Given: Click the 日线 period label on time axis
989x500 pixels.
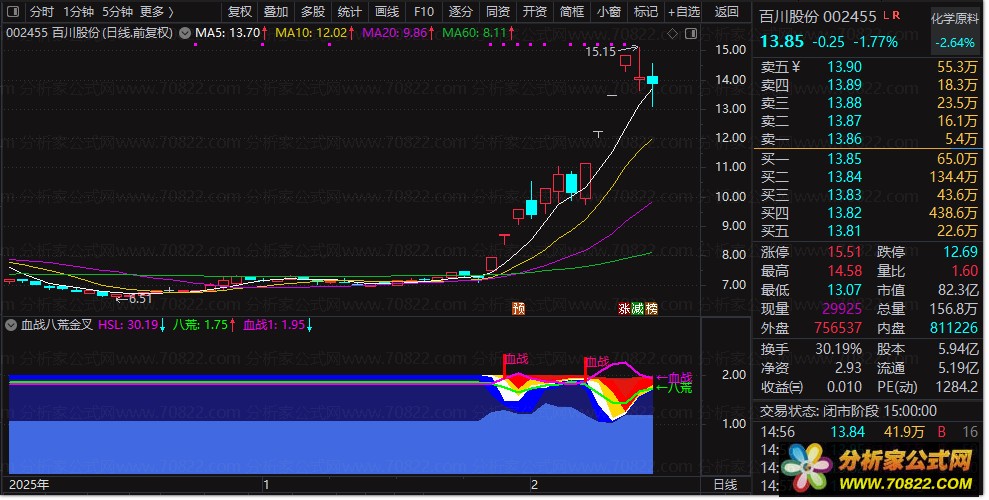Looking at the screenshot, I should tap(725, 484).
